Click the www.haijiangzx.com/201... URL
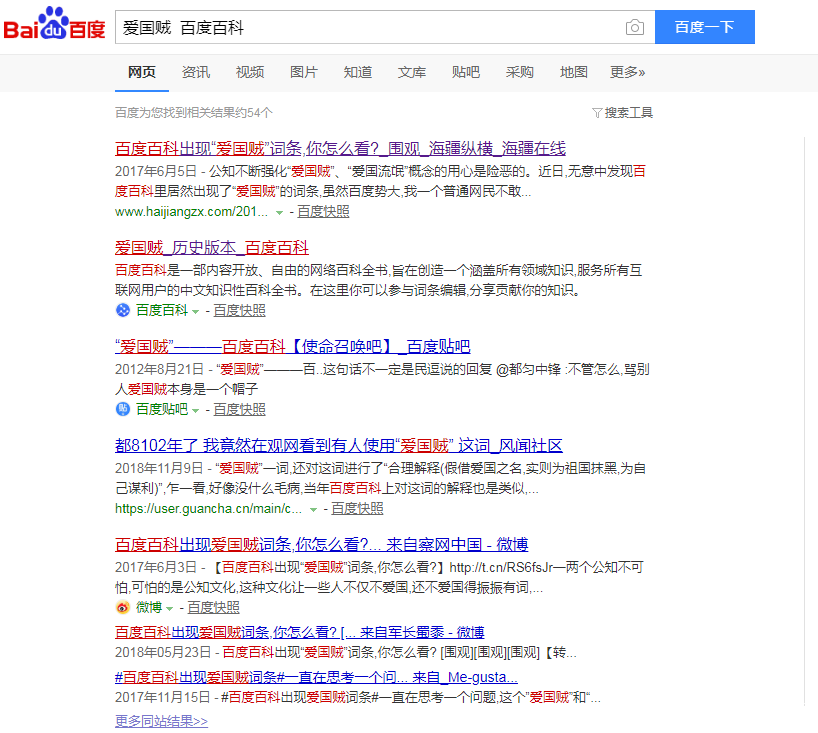The height and width of the screenshot is (733, 818). [x=191, y=212]
